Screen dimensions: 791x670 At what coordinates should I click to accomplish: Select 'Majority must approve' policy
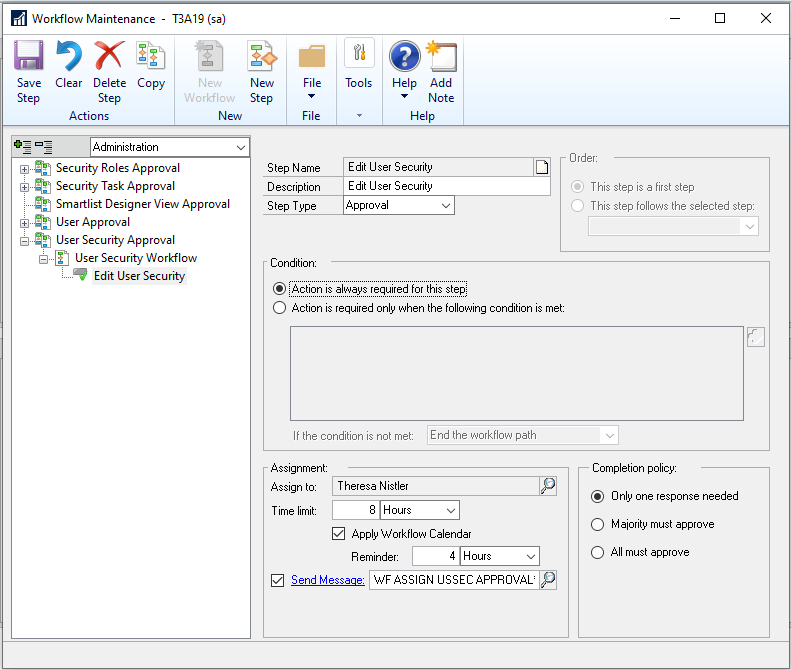tap(597, 524)
